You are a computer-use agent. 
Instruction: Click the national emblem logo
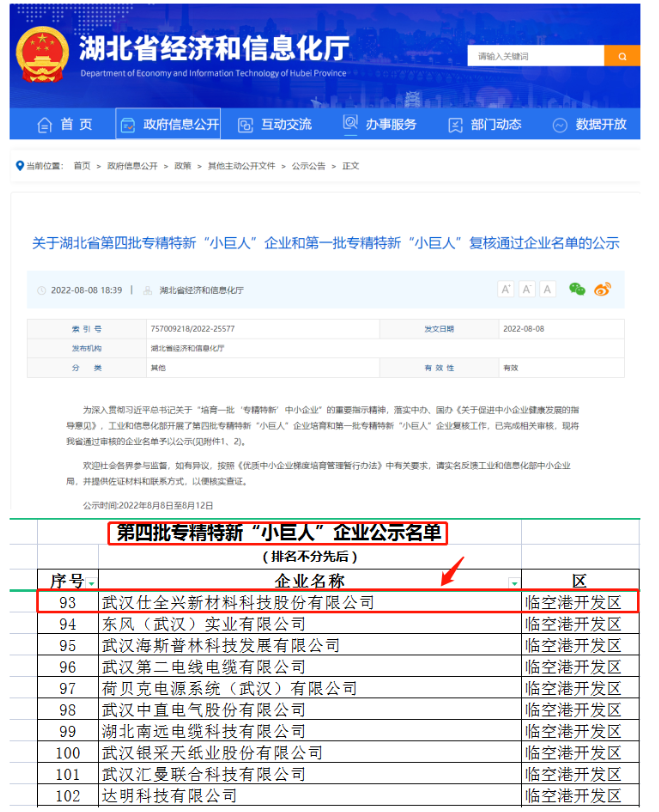click(42, 55)
